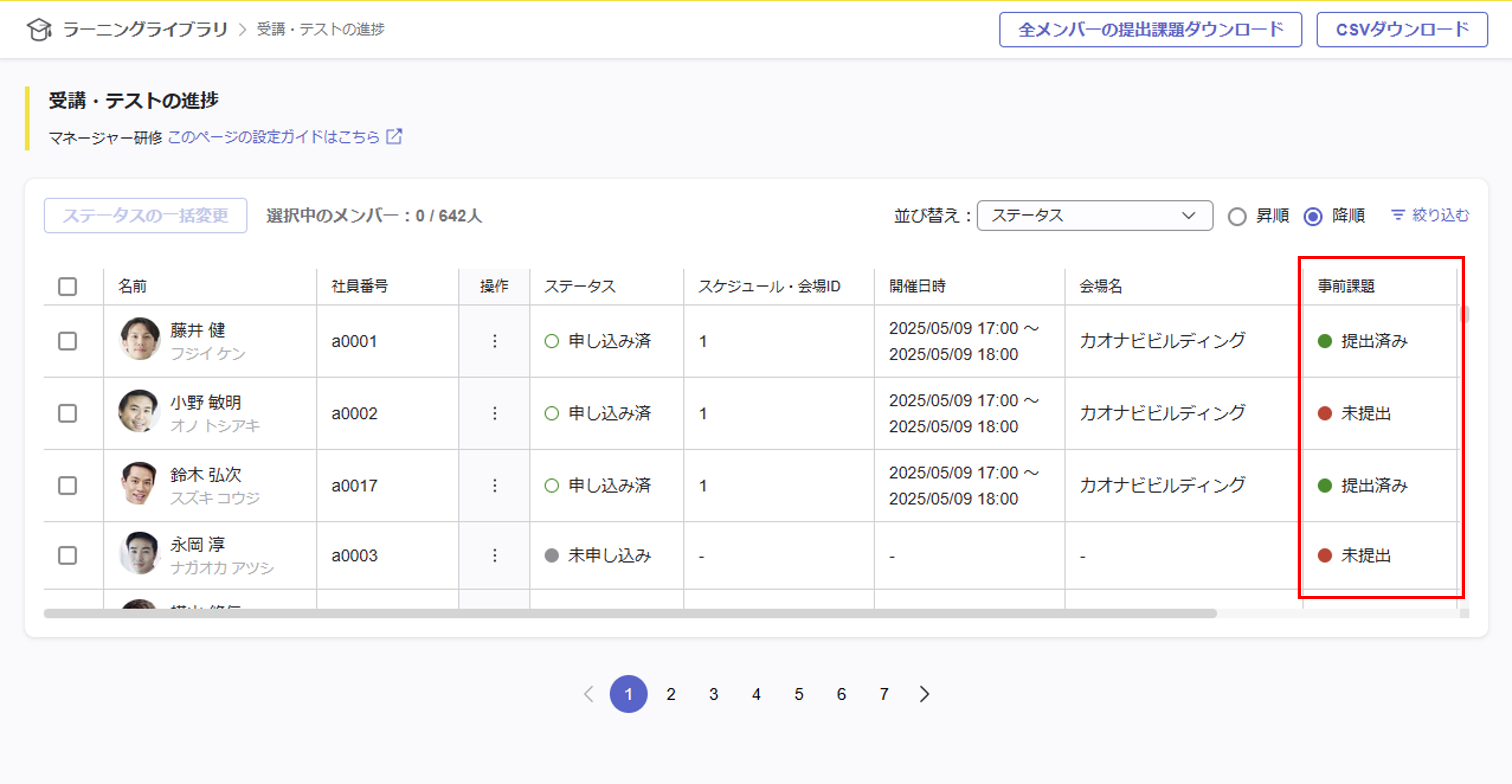The height and width of the screenshot is (784, 1512).
Task: Click 申し込み済 status in 藤井 健's row
Action: click(598, 341)
